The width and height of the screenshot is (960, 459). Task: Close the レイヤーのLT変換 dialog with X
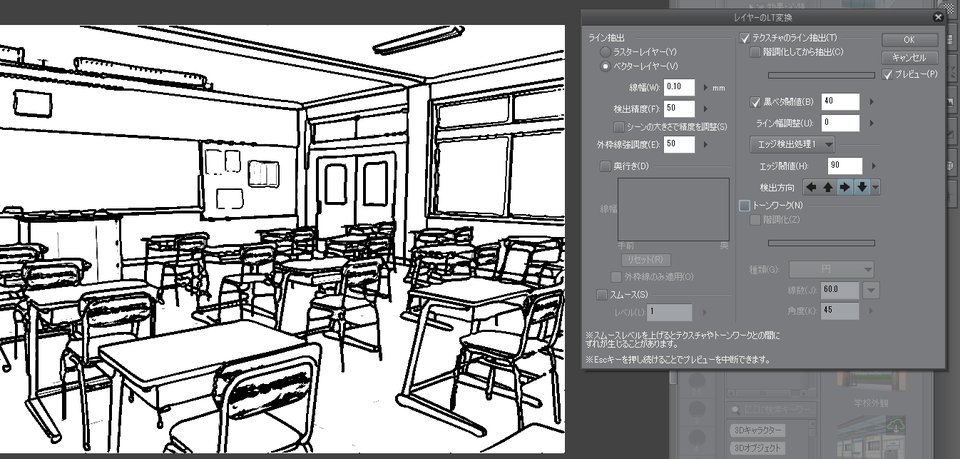pos(937,17)
